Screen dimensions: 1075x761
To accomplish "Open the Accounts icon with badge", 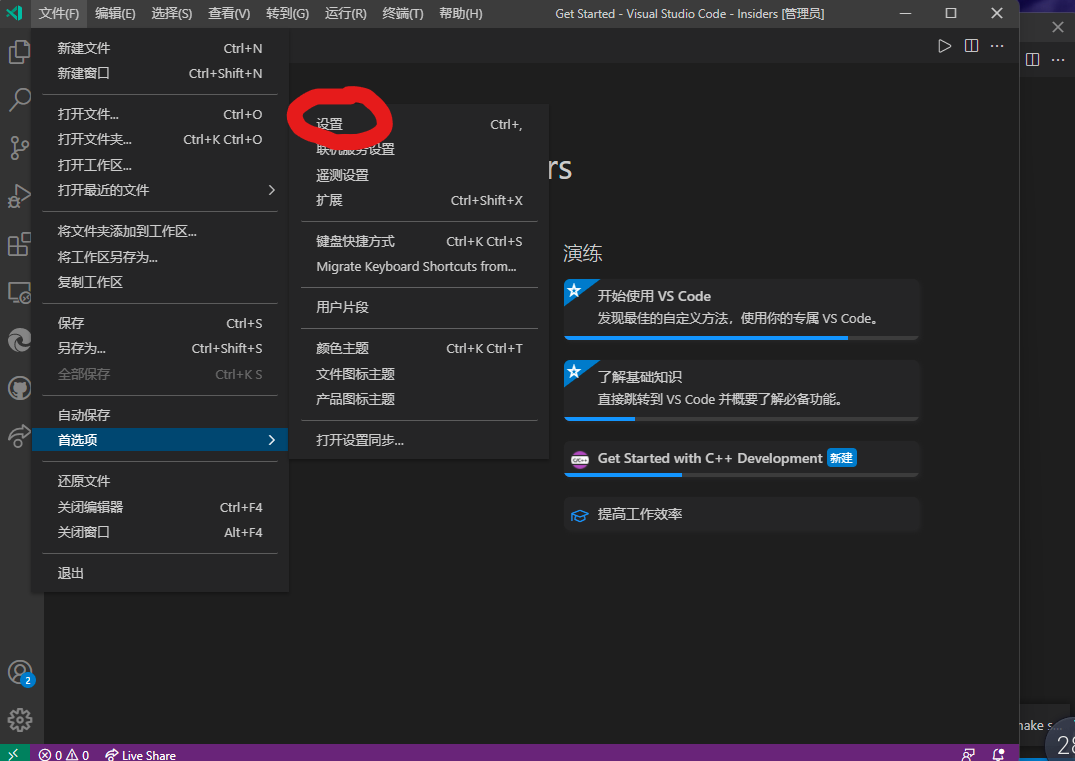I will (20, 673).
